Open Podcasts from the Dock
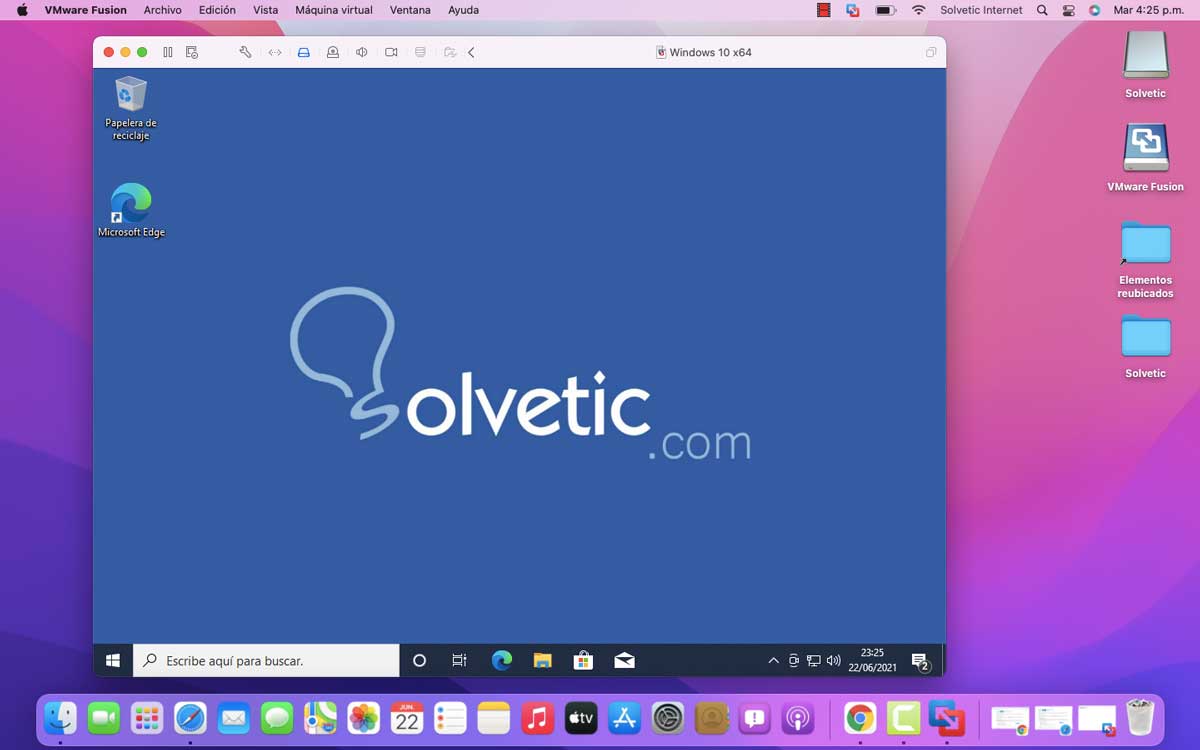 (798, 717)
